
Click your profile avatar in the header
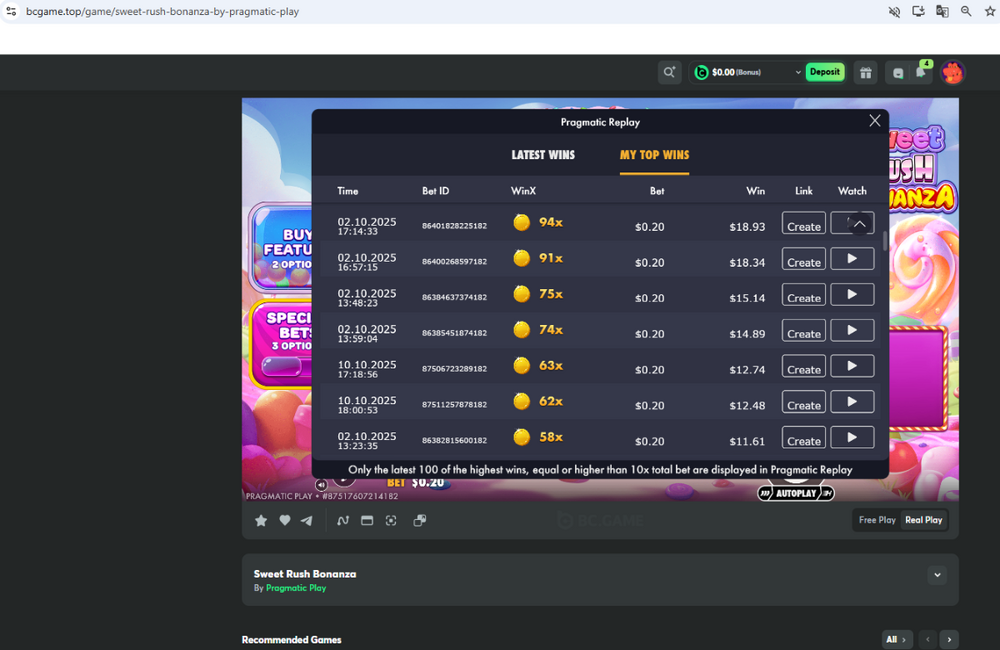coord(952,72)
